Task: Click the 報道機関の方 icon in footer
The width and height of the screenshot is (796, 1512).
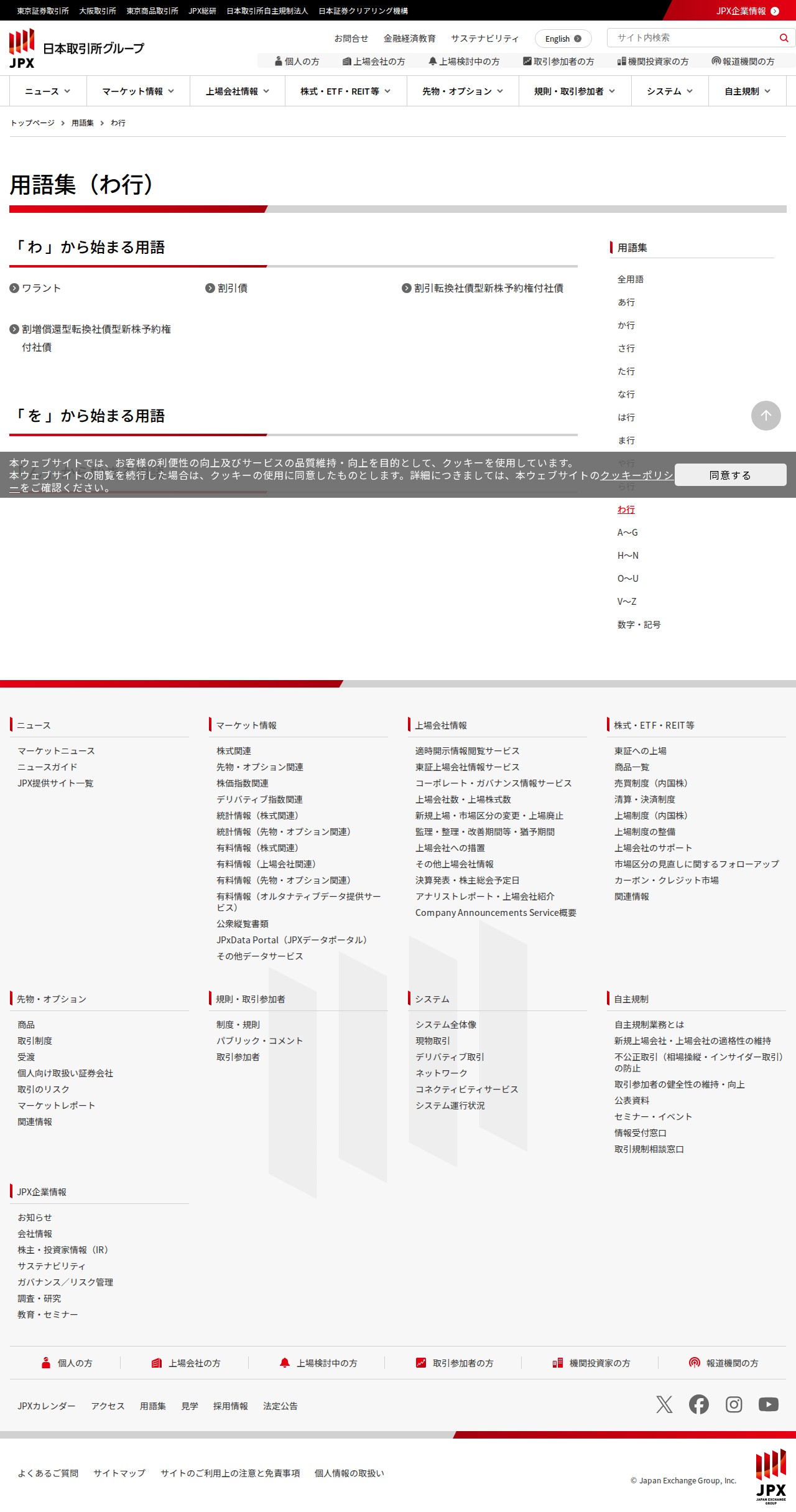Action: tap(695, 1363)
